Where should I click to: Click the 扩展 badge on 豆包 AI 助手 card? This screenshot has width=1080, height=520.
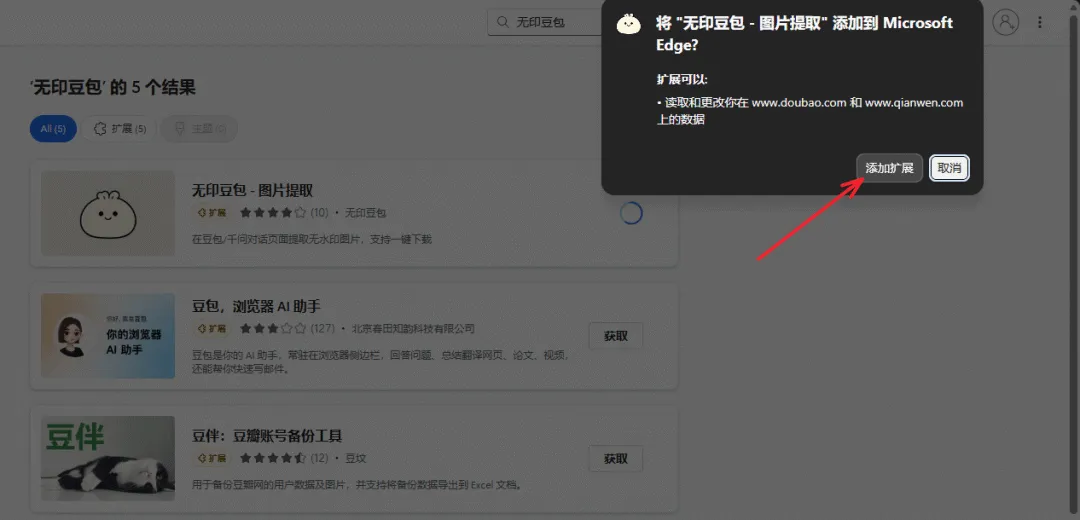[212, 329]
